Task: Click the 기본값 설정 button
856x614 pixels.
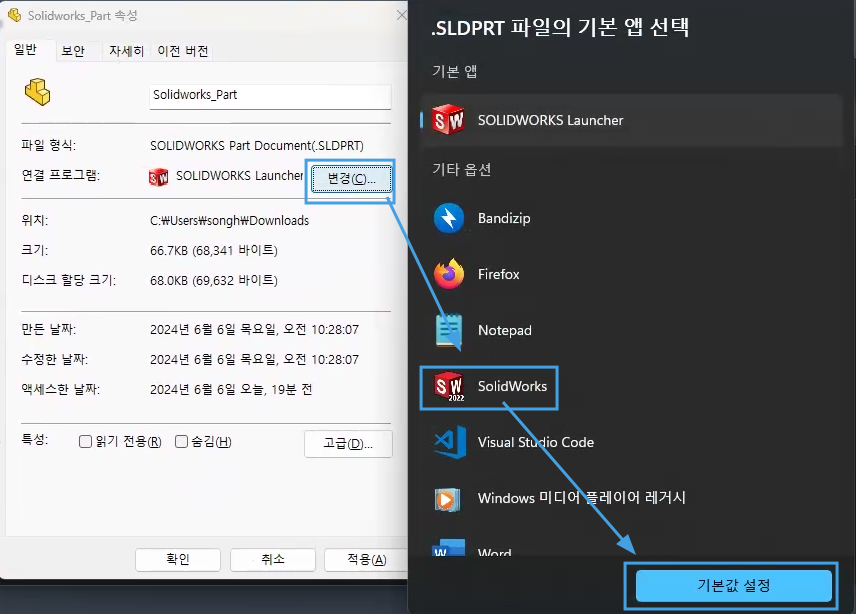Action: pos(734,586)
